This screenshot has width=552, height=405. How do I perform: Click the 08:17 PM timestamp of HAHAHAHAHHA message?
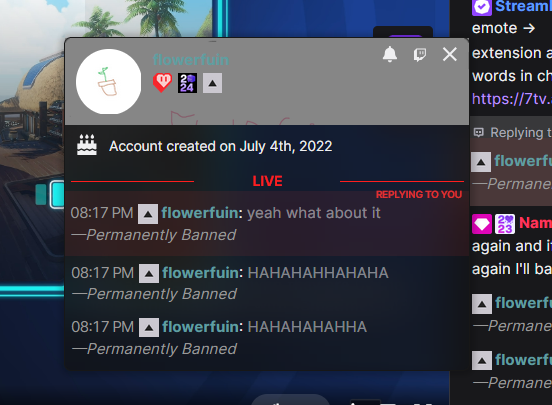102,327
